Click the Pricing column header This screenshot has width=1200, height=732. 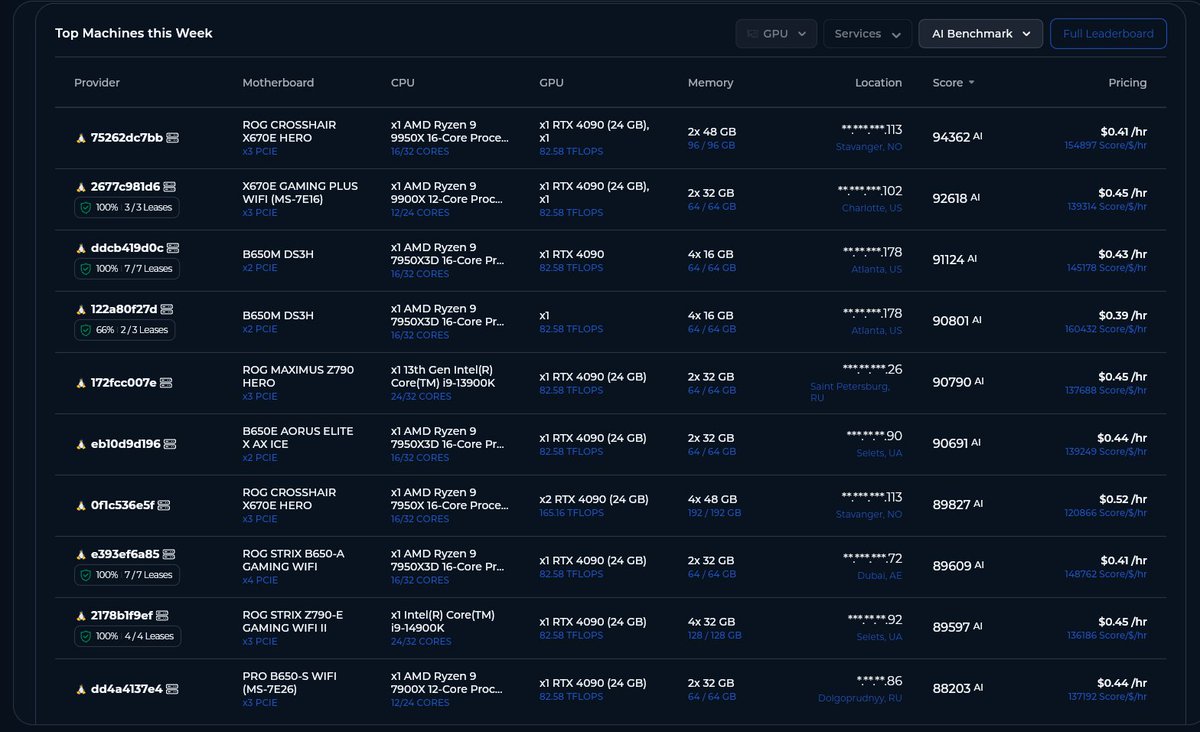click(1127, 83)
